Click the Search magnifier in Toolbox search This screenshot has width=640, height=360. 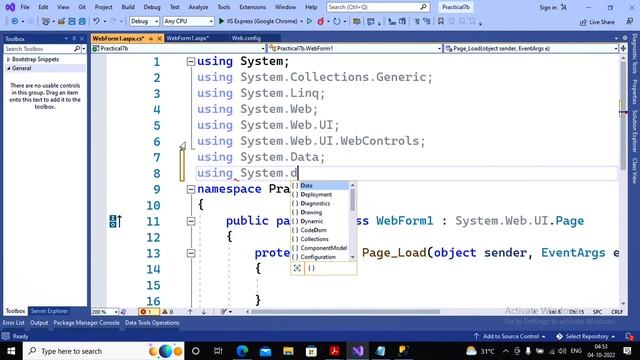[77, 49]
